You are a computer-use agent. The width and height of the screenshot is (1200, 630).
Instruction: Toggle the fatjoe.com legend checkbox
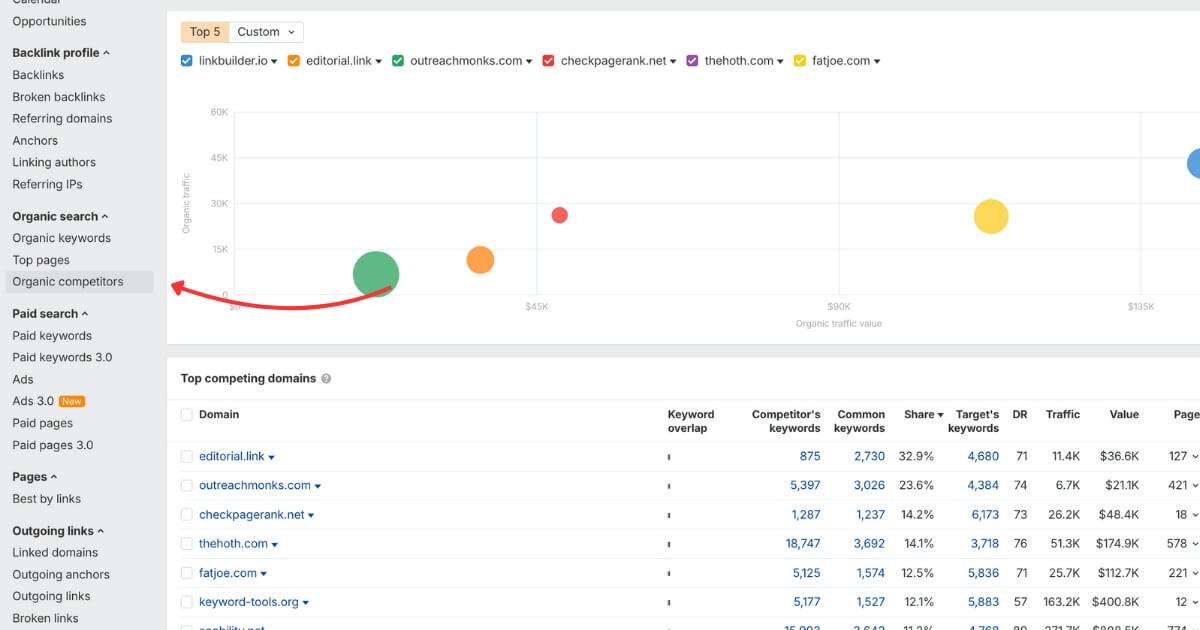tap(800, 60)
